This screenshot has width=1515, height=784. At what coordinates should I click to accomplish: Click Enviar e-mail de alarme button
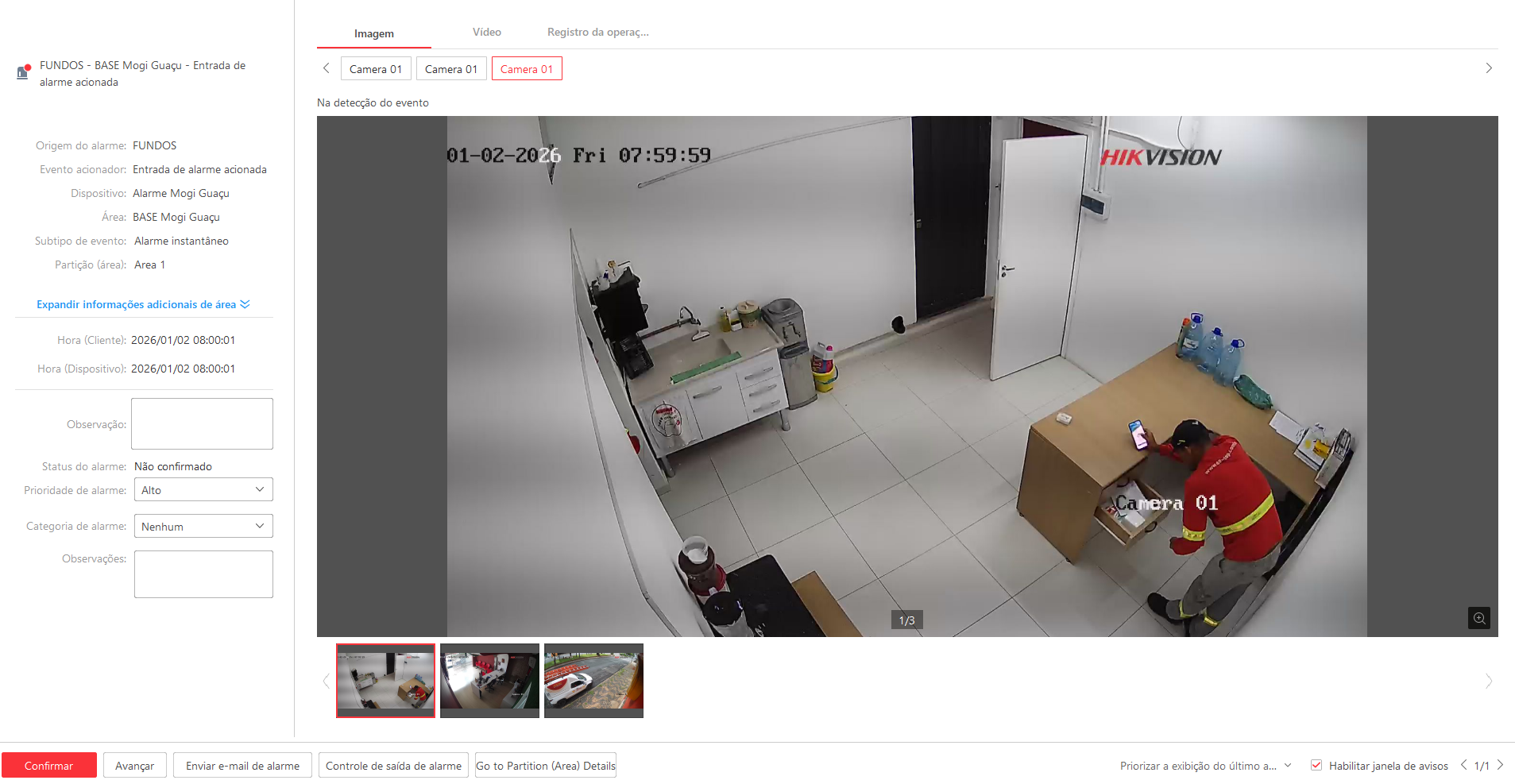click(x=242, y=766)
